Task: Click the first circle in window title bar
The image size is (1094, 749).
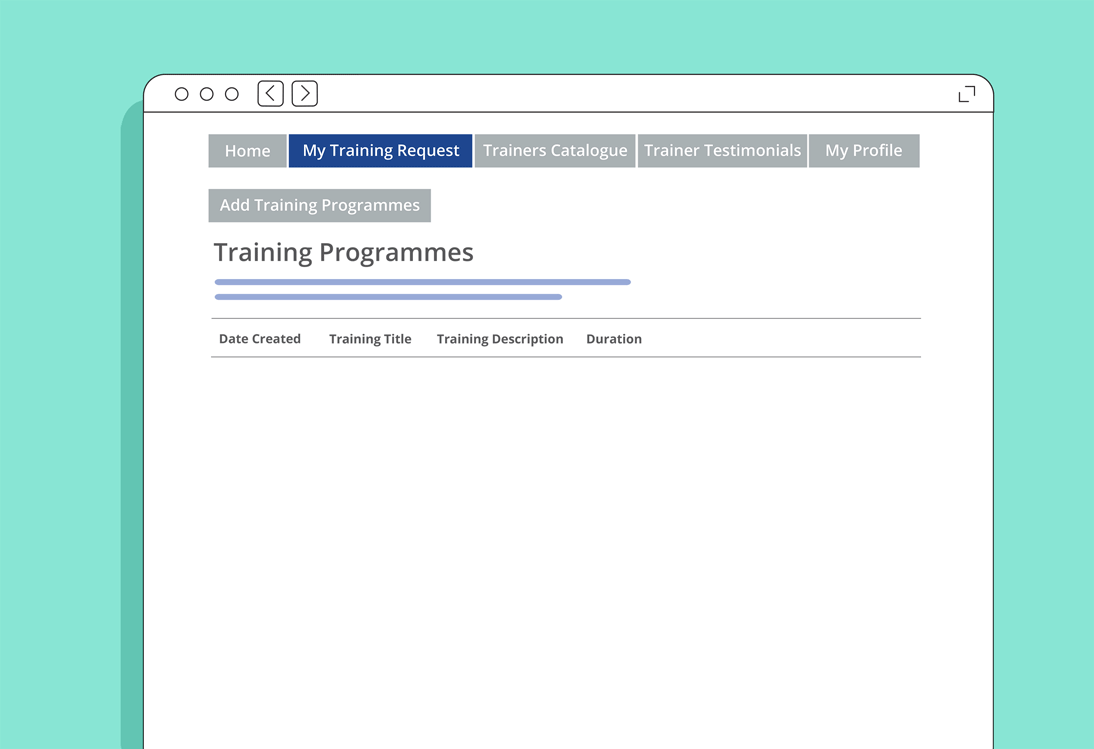Action: tap(182, 94)
